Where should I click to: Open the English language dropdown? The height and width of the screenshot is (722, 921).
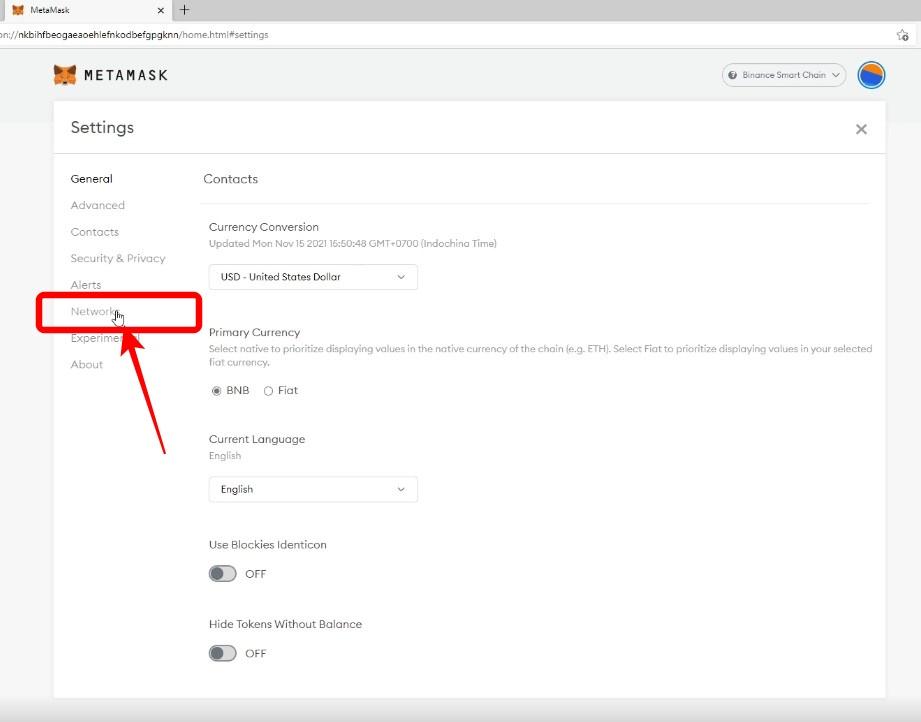point(313,489)
